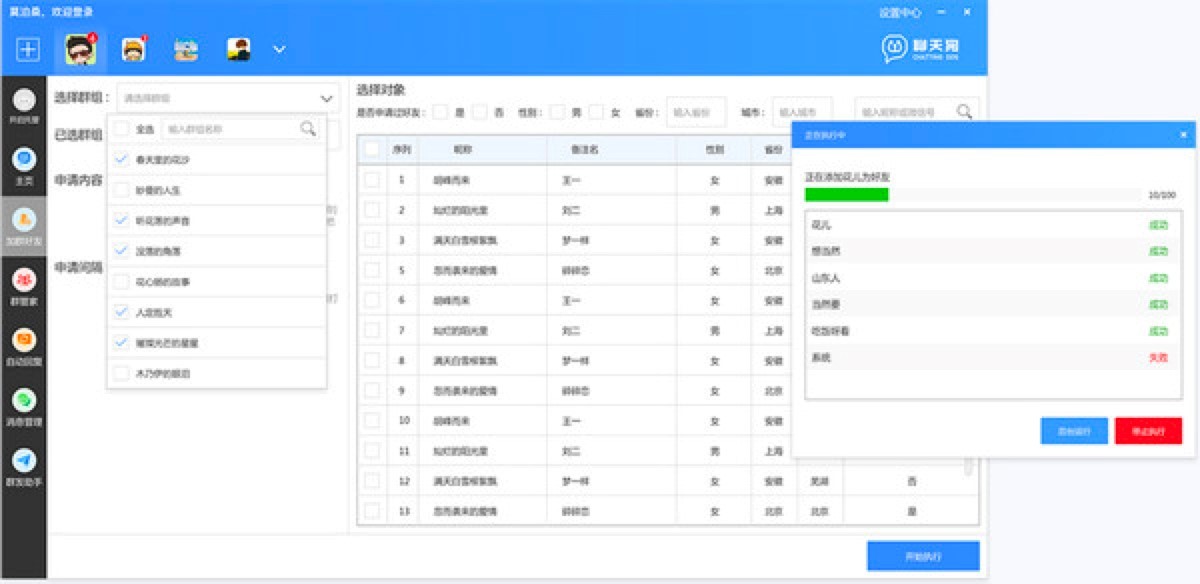The width and height of the screenshot is (1200, 584).
Task: Click the green progress bar in the dialog
Action: (846, 194)
